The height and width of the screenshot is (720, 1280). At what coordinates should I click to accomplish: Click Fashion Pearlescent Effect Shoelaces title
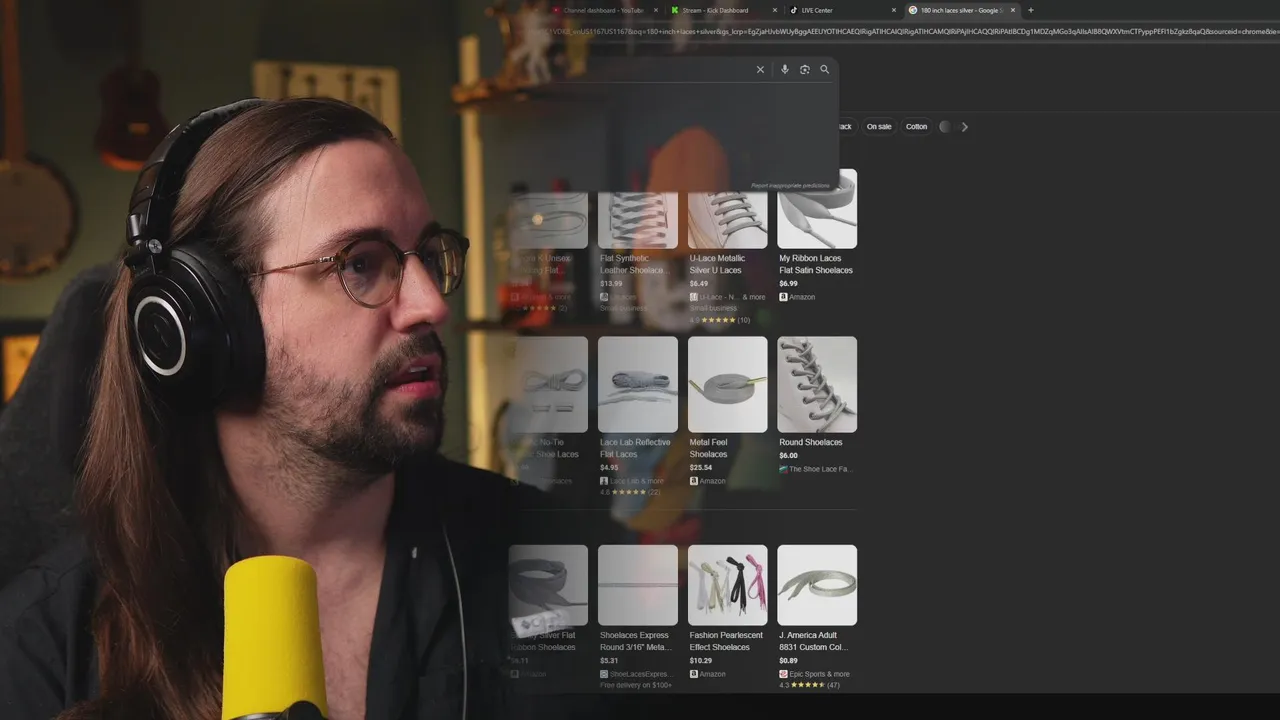point(726,641)
